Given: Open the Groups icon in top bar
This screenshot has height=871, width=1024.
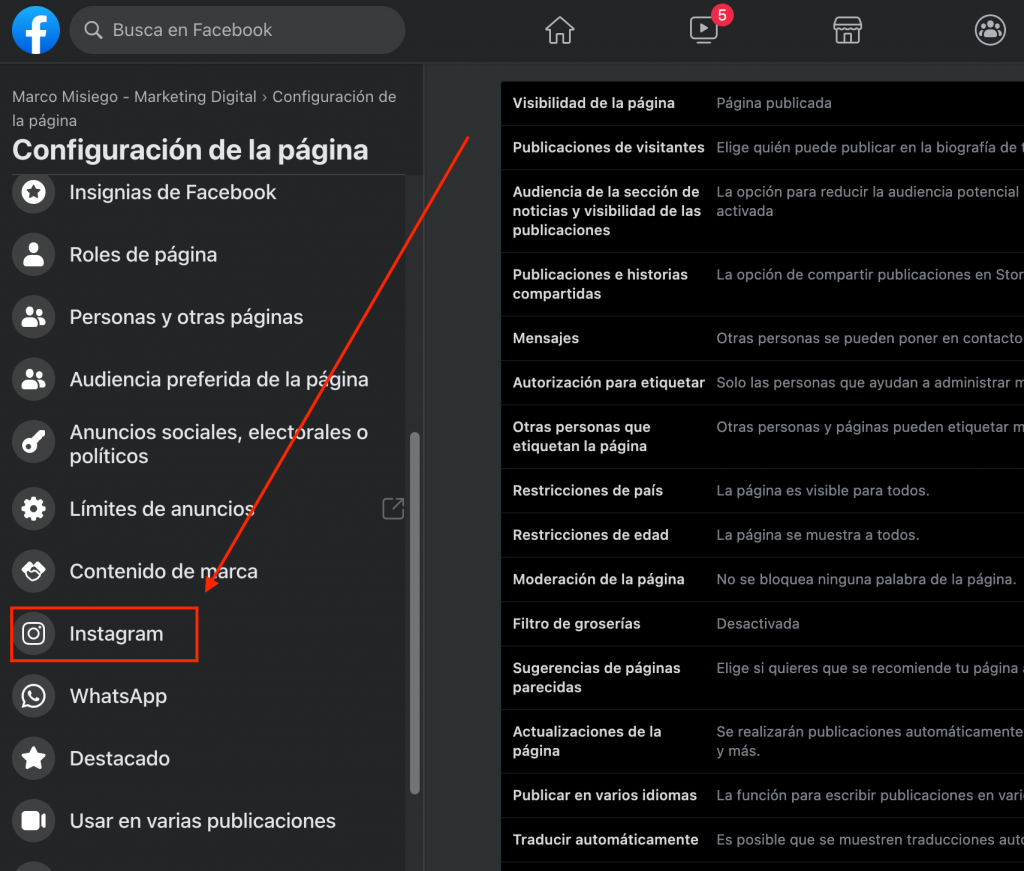Looking at the screenshot, I should (990, 30).
